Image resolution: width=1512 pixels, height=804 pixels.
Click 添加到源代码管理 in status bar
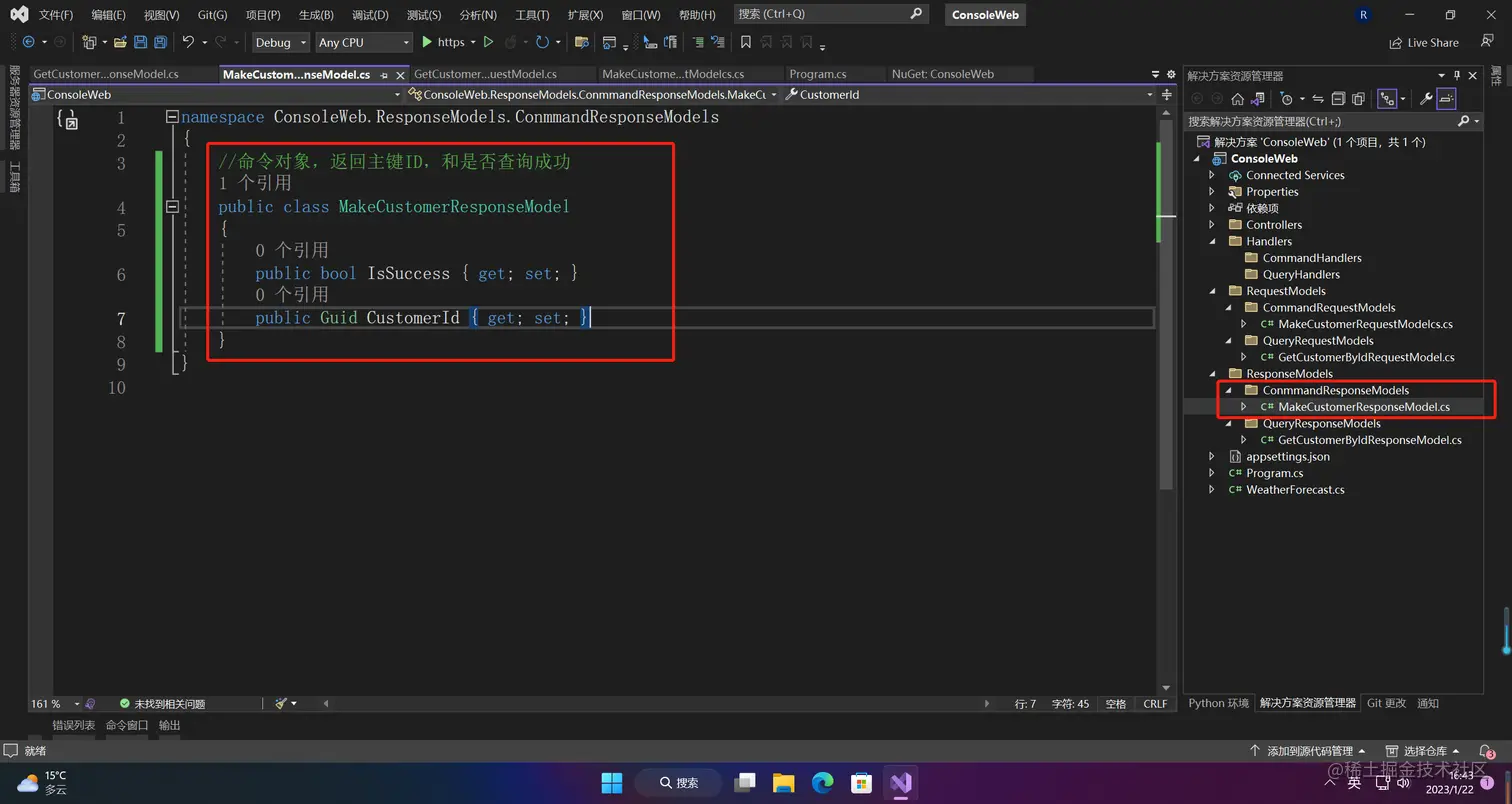(1307, 751)
